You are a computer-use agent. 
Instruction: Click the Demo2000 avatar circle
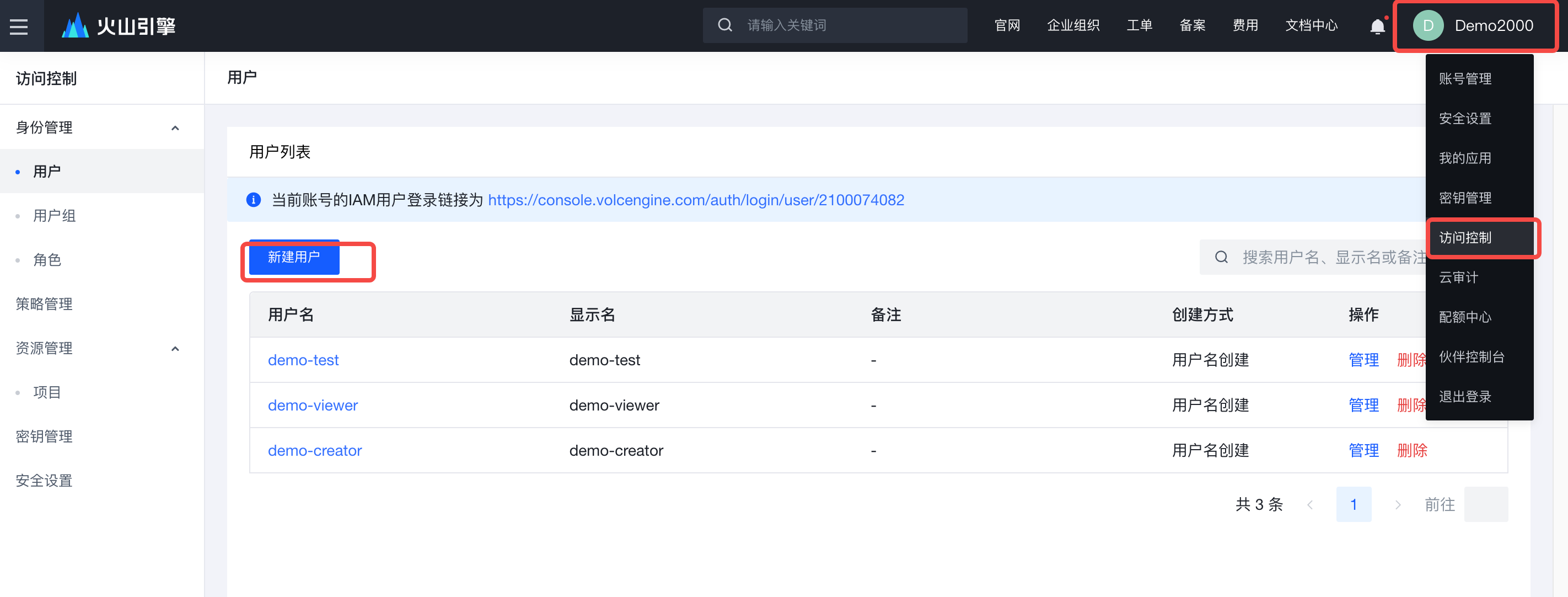[1428, 25]
